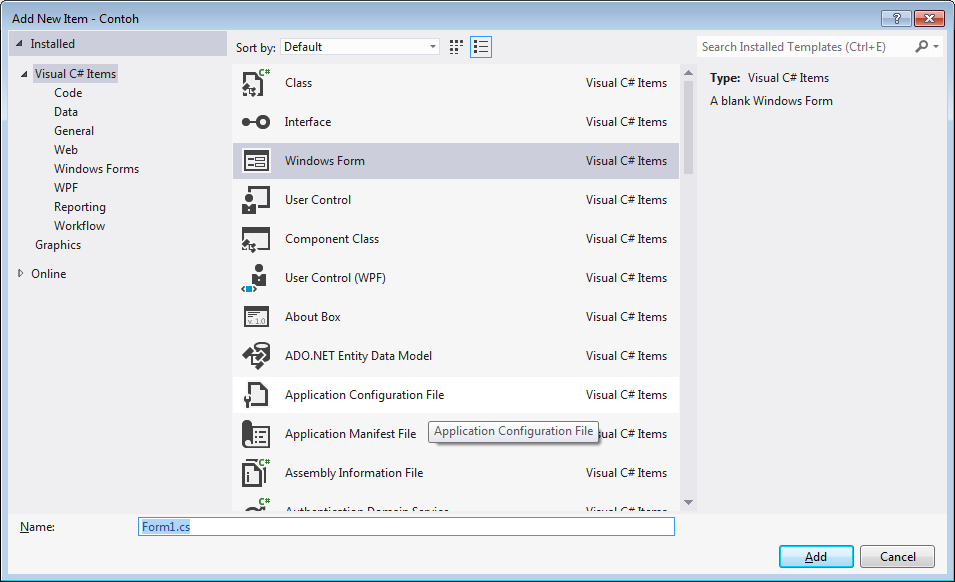Collapse the Installed section
Image resolution: width=955 pixels, height=582 pixels.
[x=19, y=44]
